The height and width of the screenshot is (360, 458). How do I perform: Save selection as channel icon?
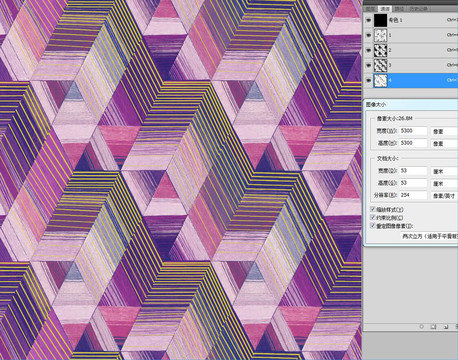click(x=433, y=327)
